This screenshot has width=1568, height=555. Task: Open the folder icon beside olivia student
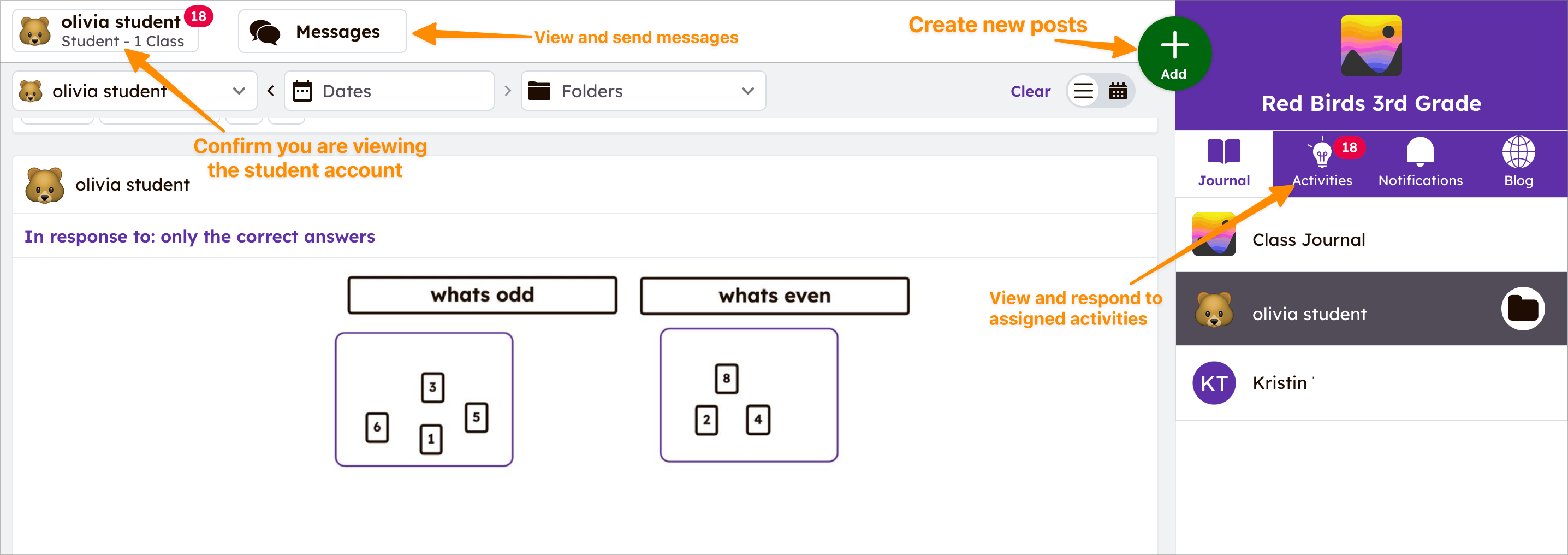tap(1522, 309)
